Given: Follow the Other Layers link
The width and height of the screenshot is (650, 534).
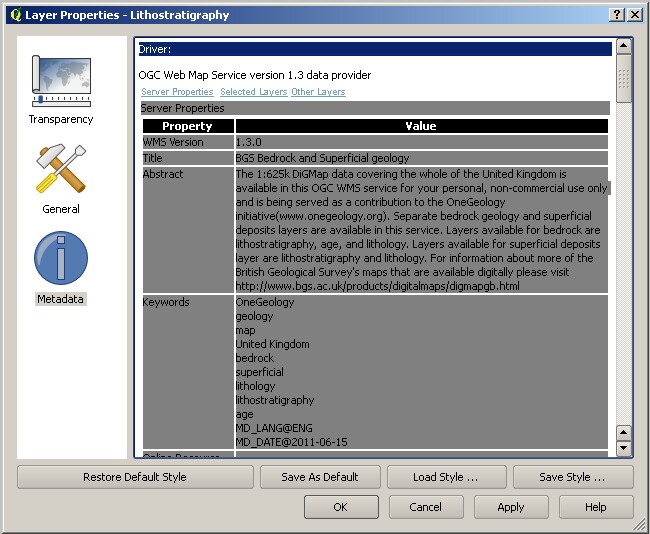Looking at the screenshot, I should 318,92.
